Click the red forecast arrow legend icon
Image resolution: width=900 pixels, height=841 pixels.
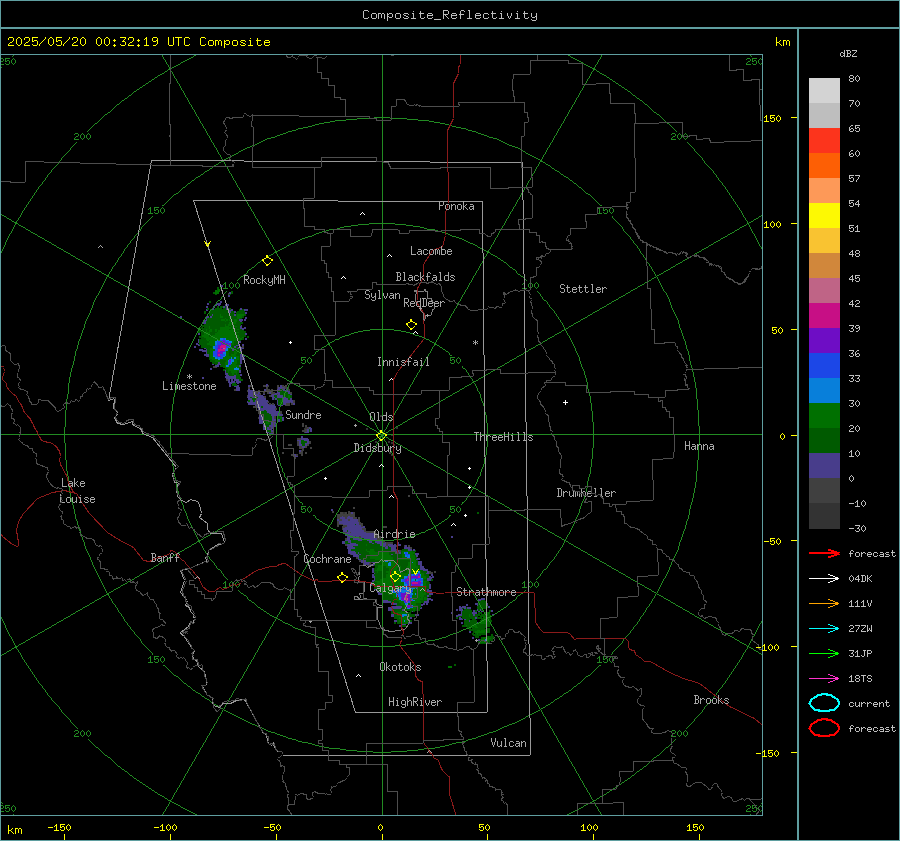pos(824,553)
